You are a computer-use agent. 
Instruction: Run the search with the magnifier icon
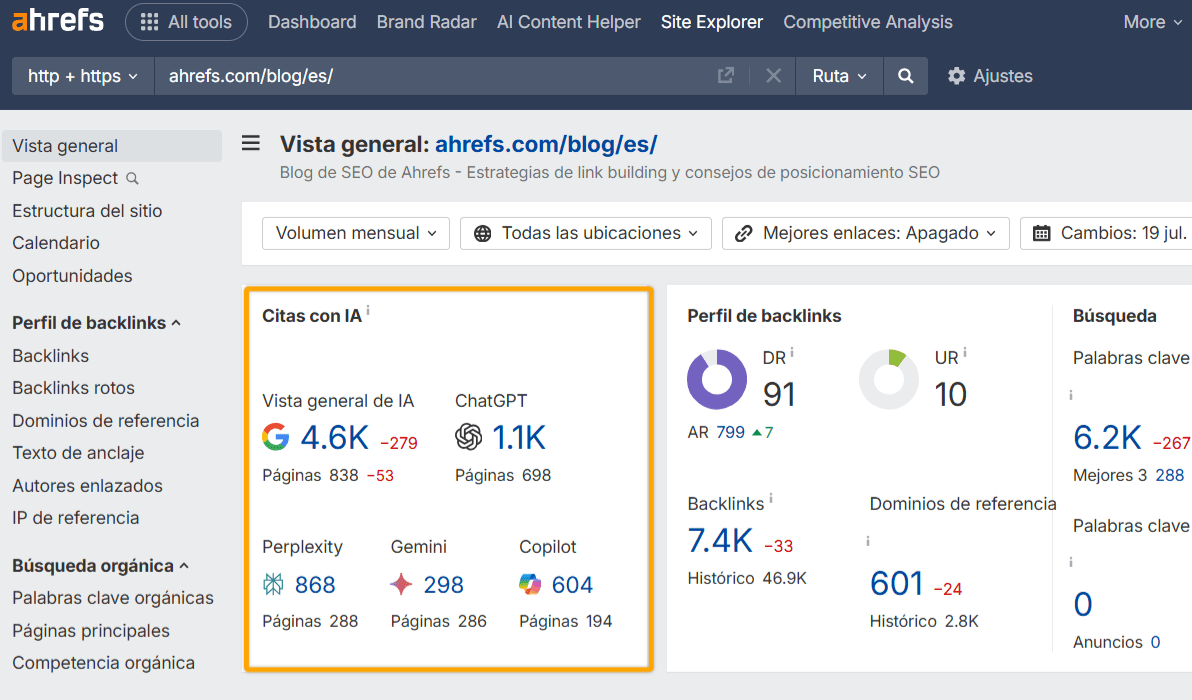point(905,75)
